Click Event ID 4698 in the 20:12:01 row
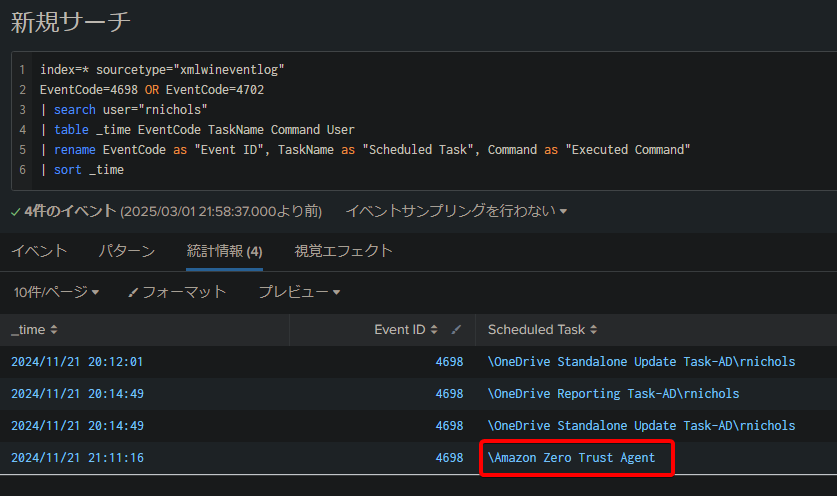The image size is (837, 496). pyautogui.click(x=449, y=362)
